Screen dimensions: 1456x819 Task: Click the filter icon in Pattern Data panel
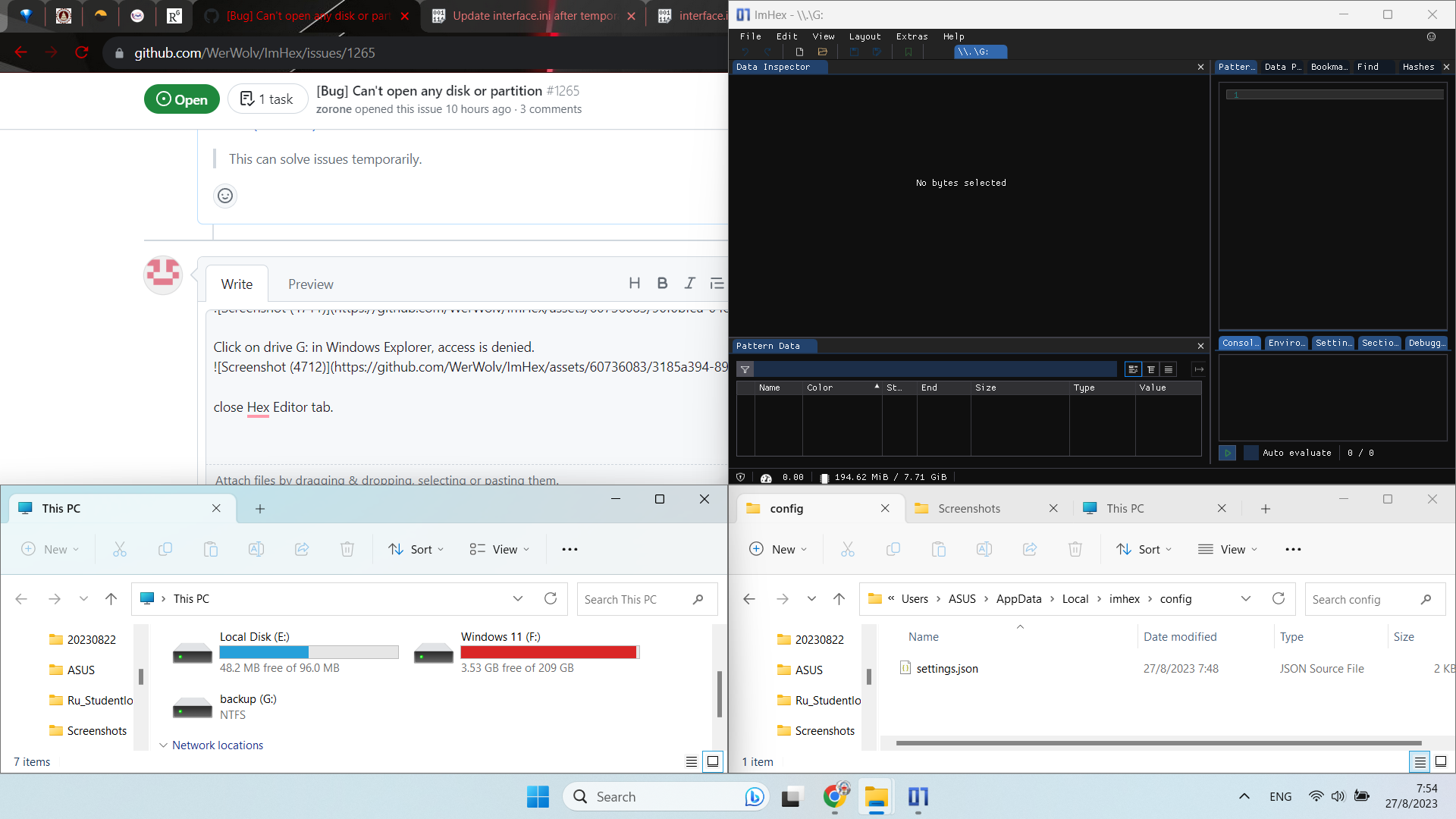pyautogui.click(x=746, y=369)
